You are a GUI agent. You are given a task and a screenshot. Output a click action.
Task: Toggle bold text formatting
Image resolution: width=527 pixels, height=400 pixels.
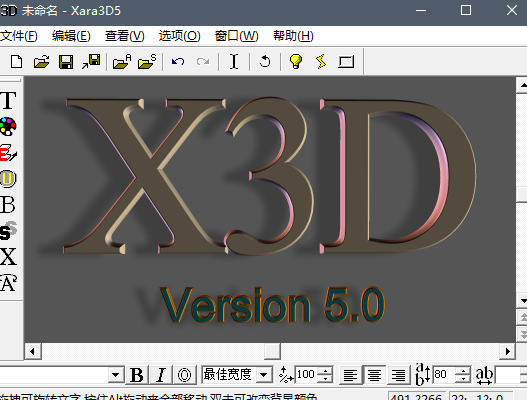click(136, 375)
